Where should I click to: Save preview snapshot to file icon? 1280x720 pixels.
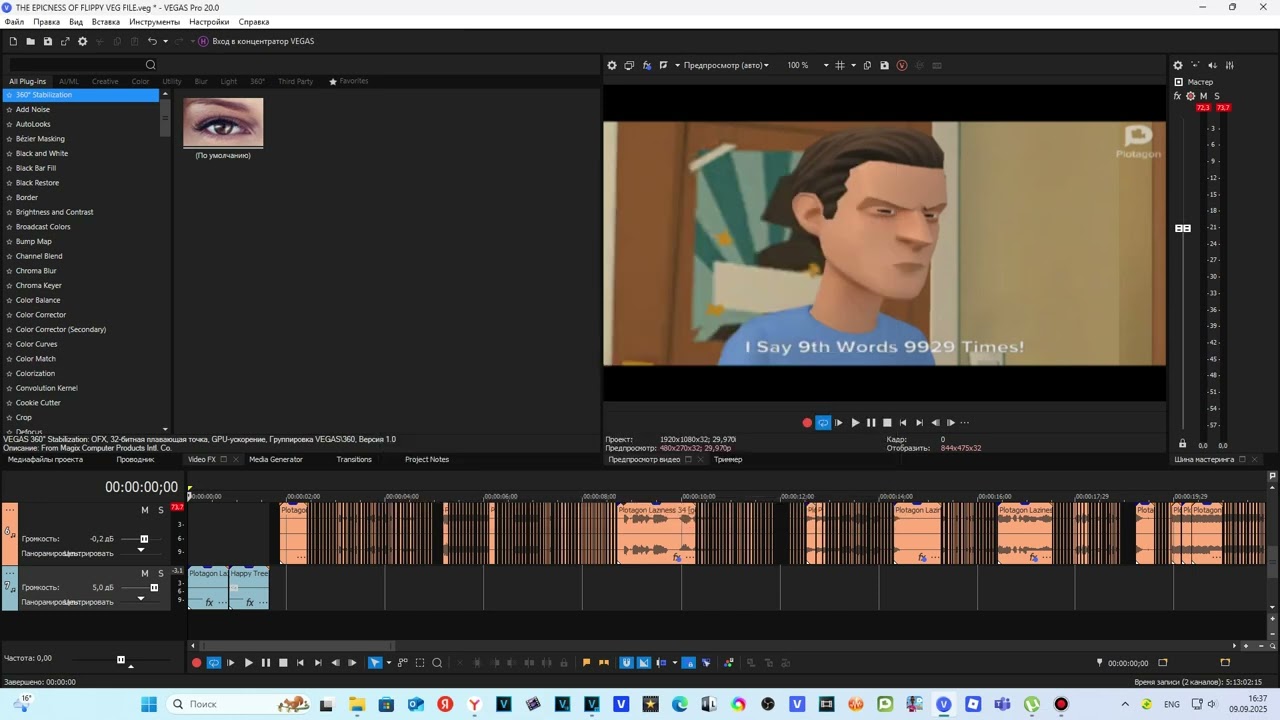pyautogui.click(x=884, y=65)
